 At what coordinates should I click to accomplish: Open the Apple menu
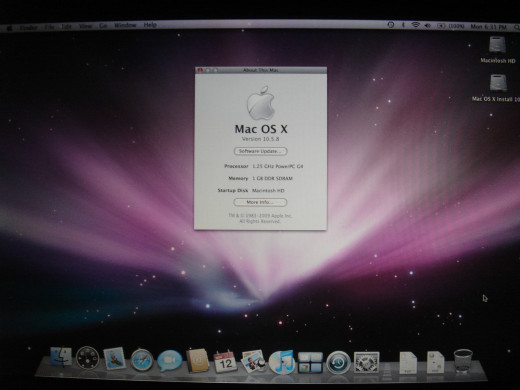9,28
